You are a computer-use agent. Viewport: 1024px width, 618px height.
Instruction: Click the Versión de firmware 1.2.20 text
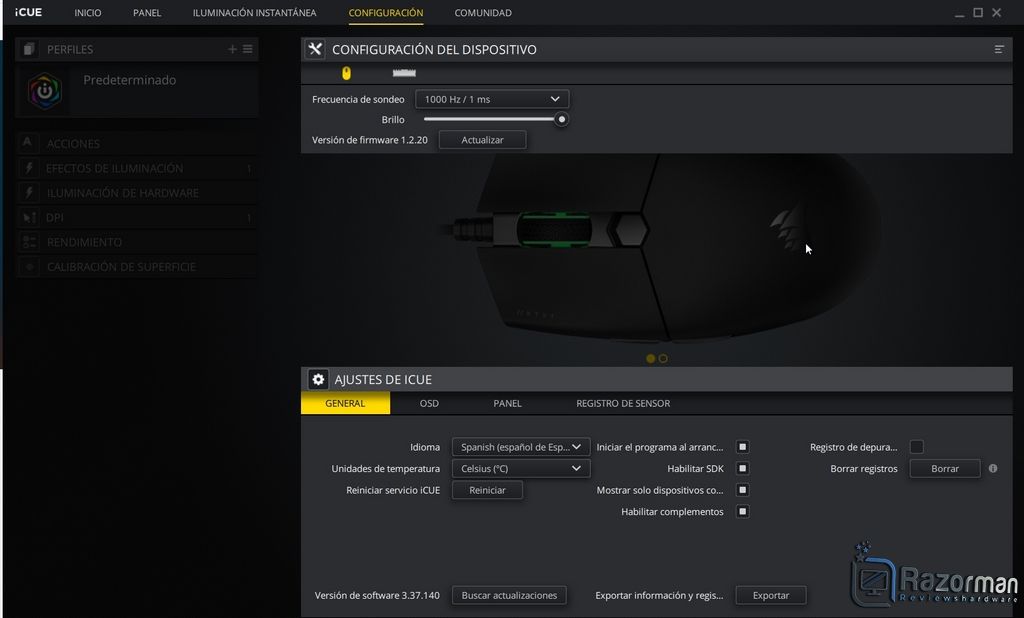(370, 140)
